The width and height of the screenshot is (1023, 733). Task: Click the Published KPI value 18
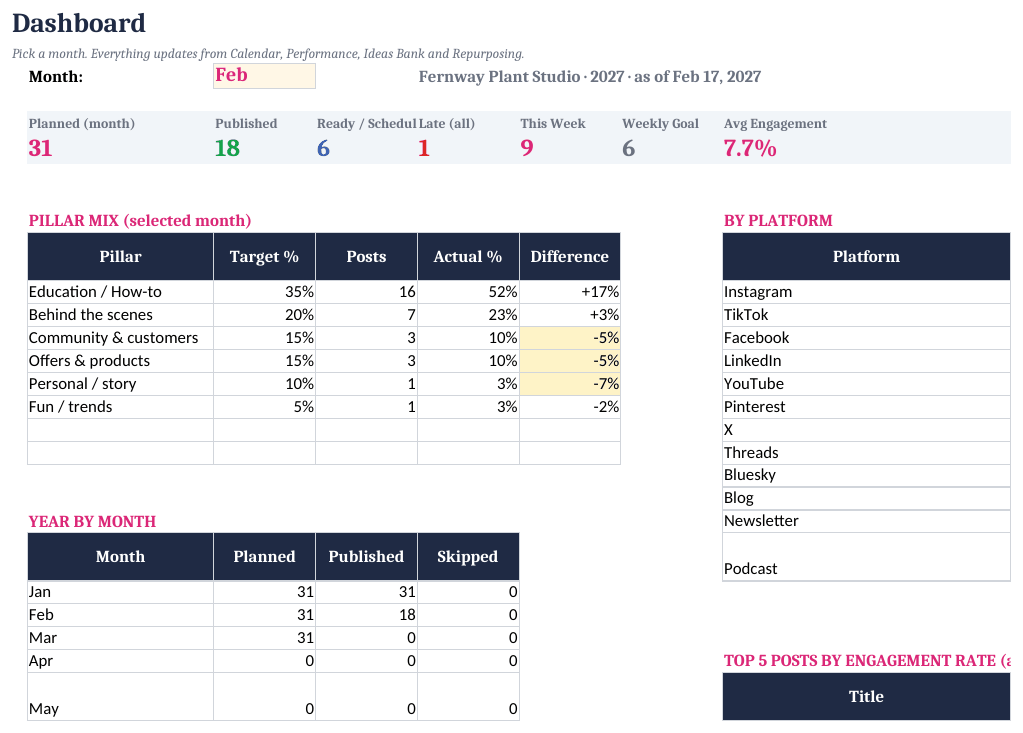click(227, 148)
